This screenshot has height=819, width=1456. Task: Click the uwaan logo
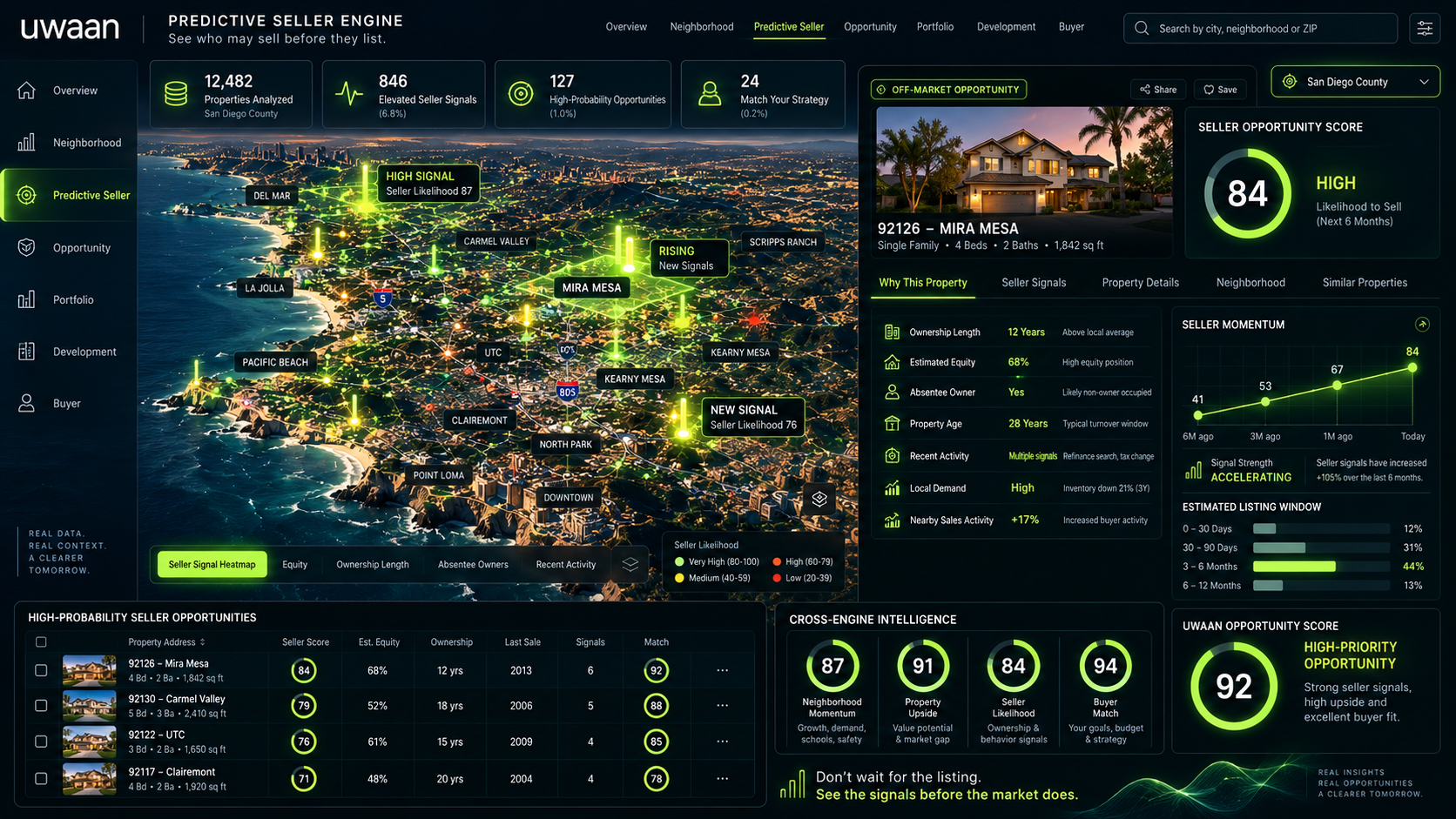pyautogui.click(x=70, y=28)
